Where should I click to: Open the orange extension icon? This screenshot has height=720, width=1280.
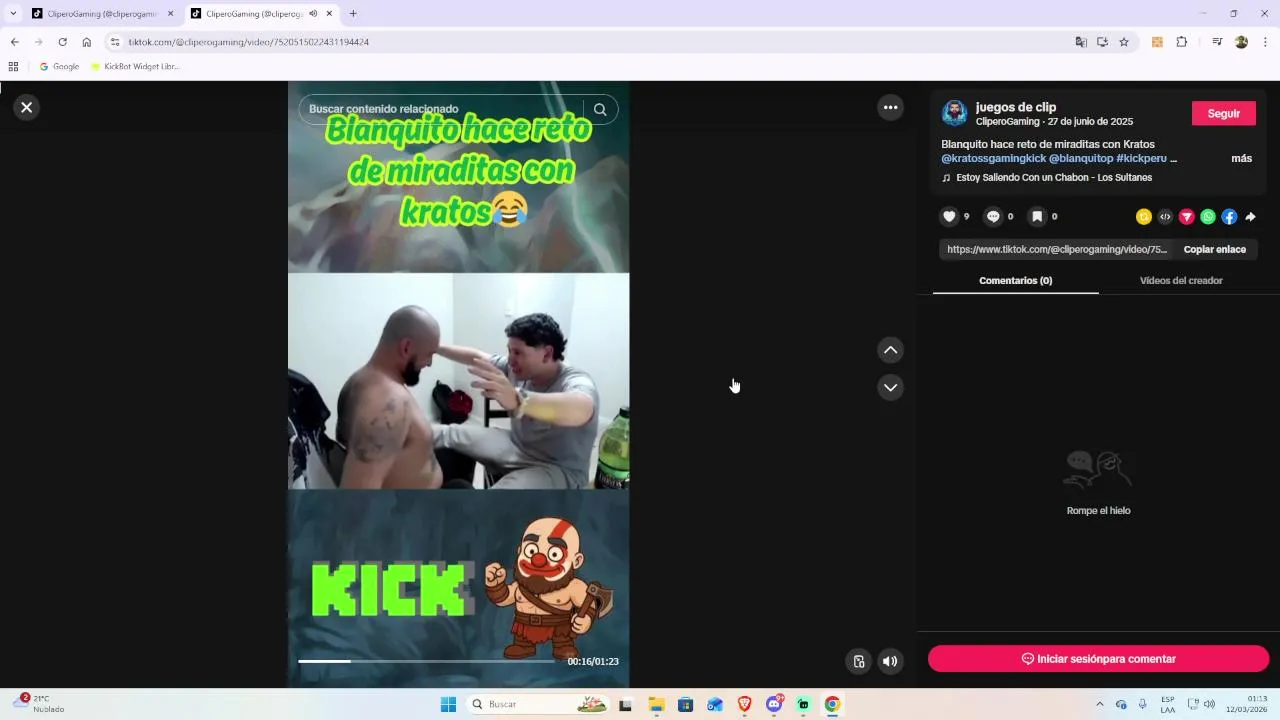coord(1157,42)
